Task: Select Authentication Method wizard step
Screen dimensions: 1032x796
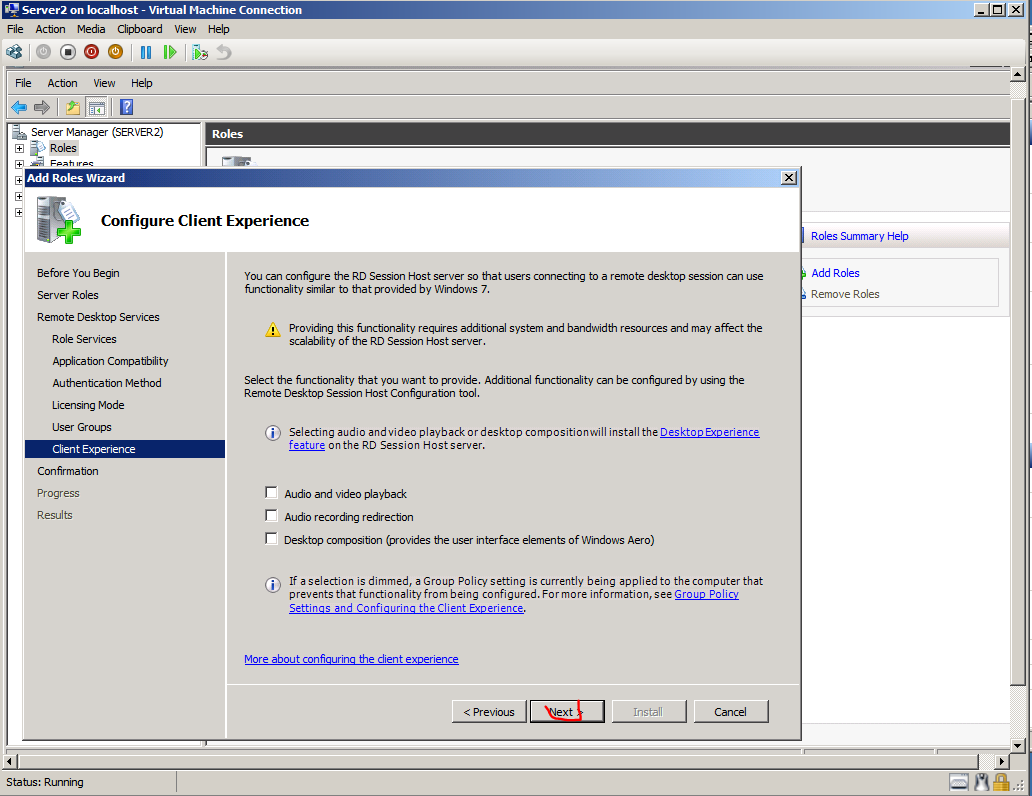Action: [107, 383]
